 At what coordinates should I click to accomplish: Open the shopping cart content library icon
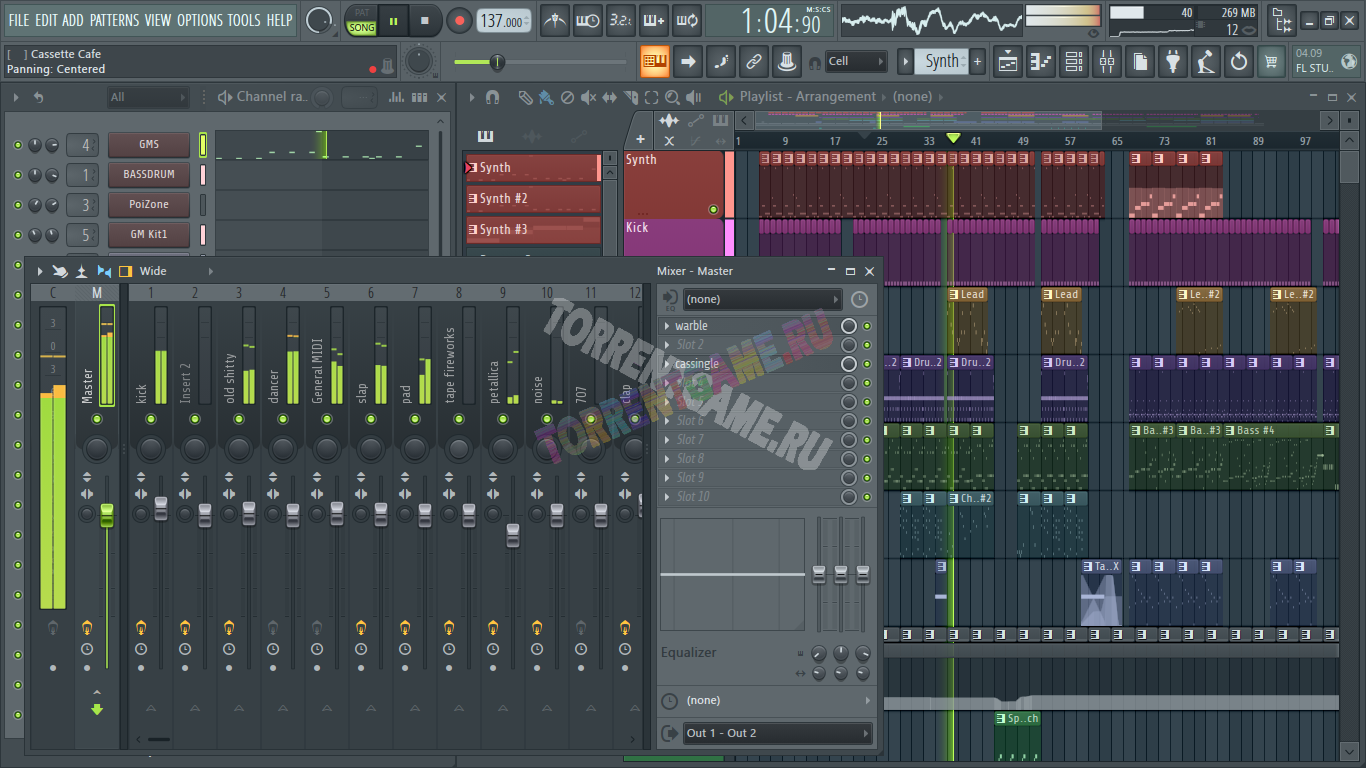click(x=1271, y=62)
